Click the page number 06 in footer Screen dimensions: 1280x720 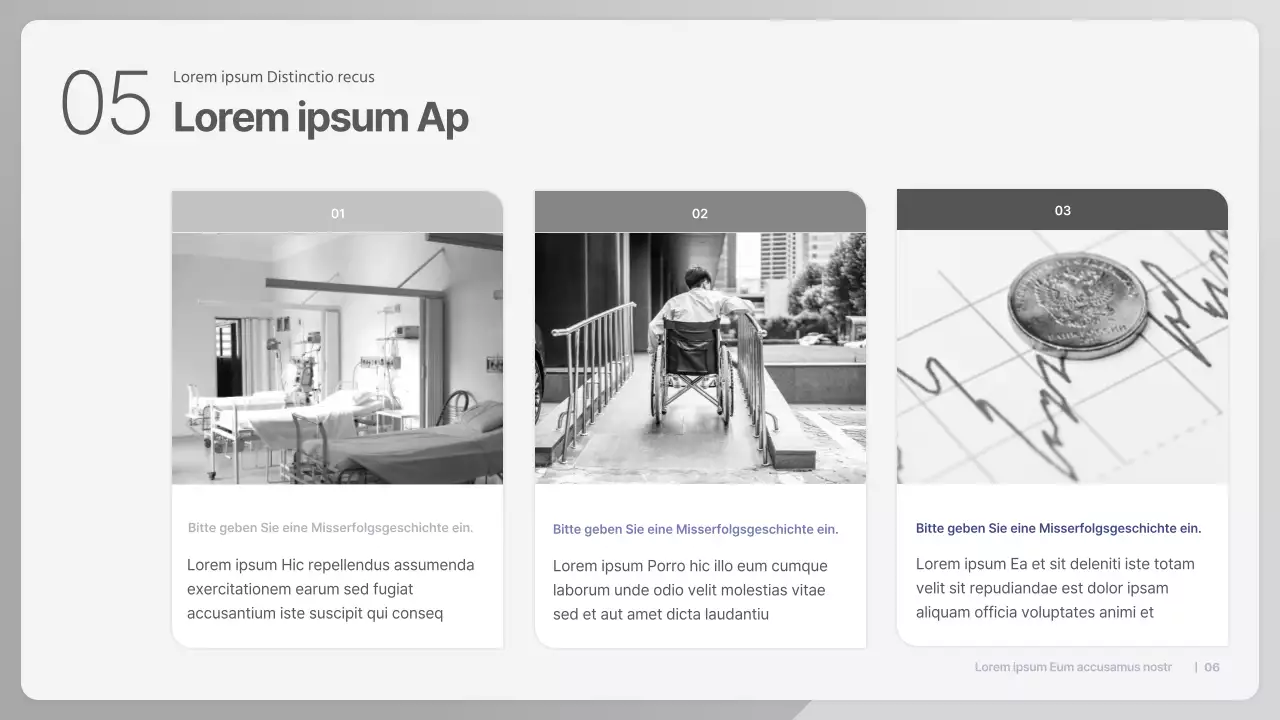point(1212,667)
